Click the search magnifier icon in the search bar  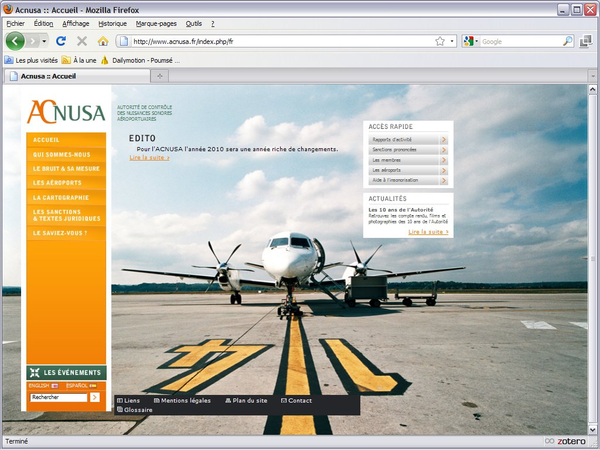568,41
